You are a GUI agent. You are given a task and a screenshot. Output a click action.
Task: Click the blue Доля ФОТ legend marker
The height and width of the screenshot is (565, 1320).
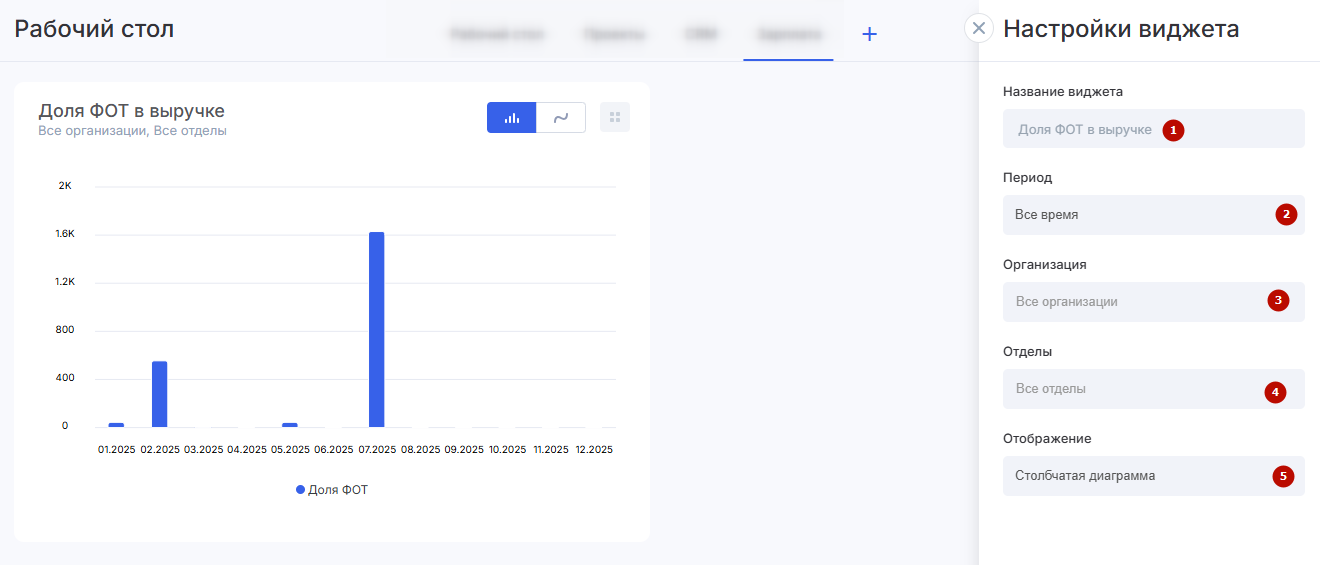click(x=300, y=490)
